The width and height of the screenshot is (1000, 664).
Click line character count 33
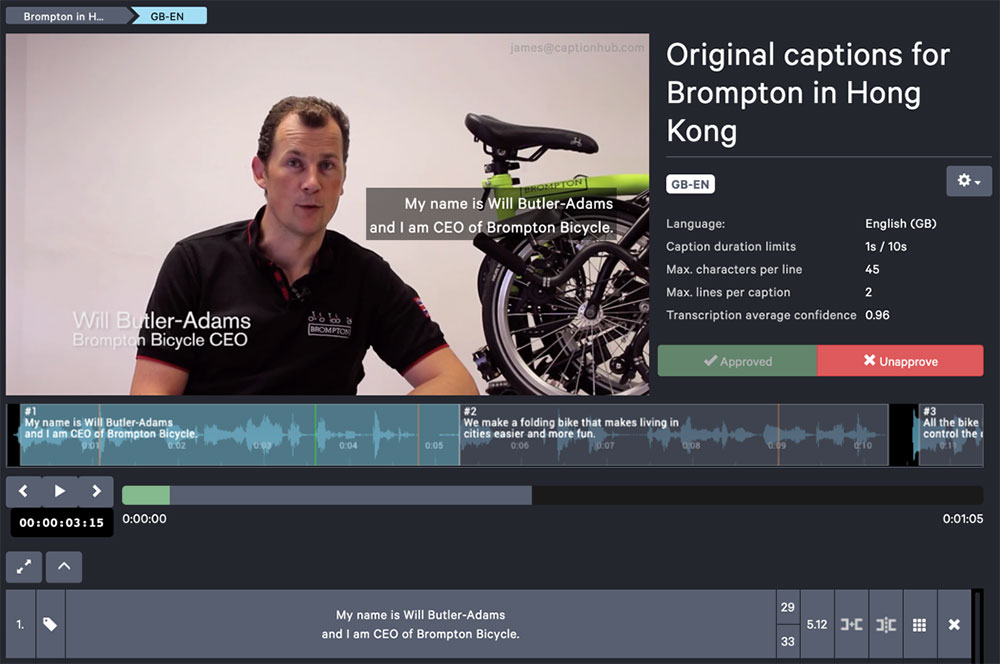(x=788, y=641)
